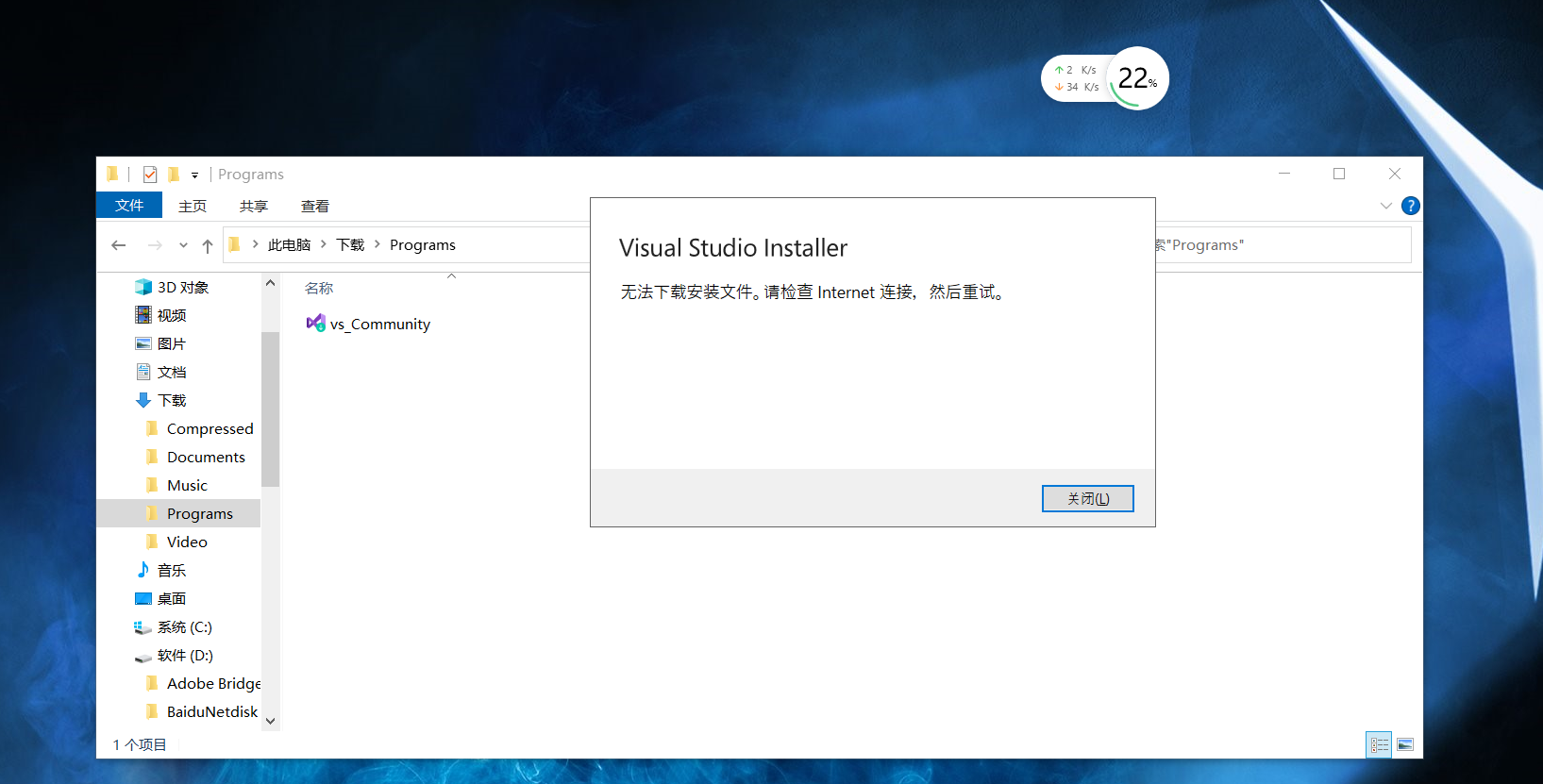Click Programs in the address breadcrumb
Image resolution: width=1543 pixels, height=784 pixels.
click(x=423, y=245)
